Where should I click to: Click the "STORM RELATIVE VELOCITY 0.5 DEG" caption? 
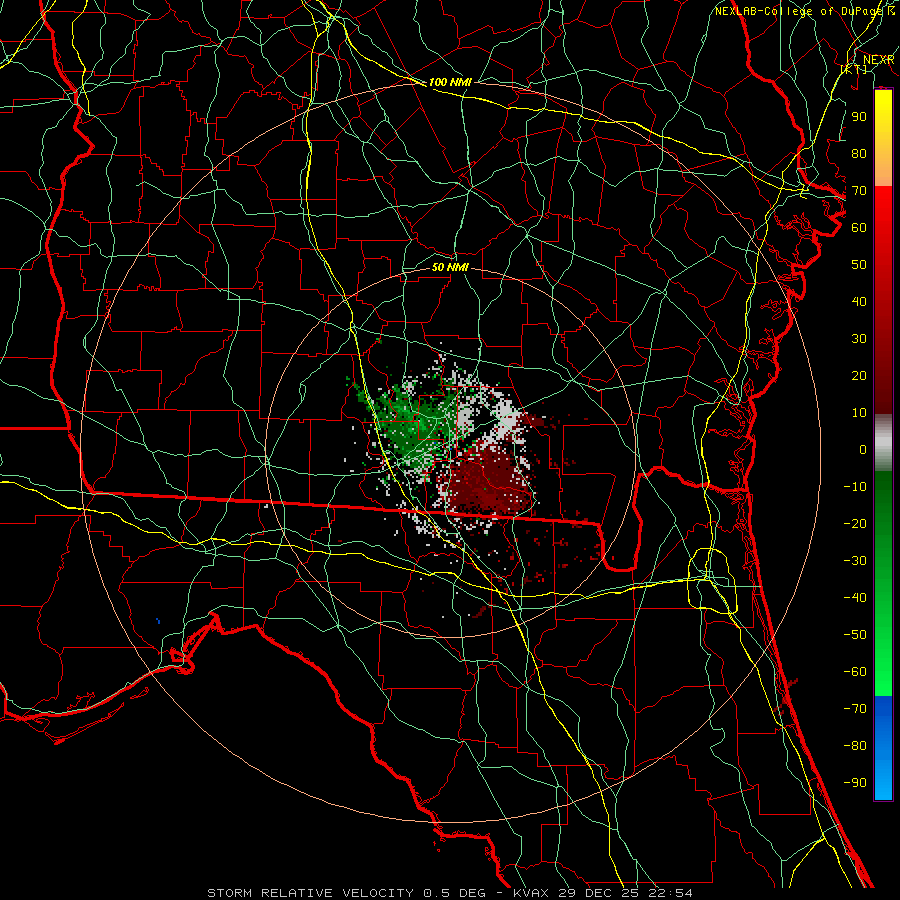click(x=346, y=893)
